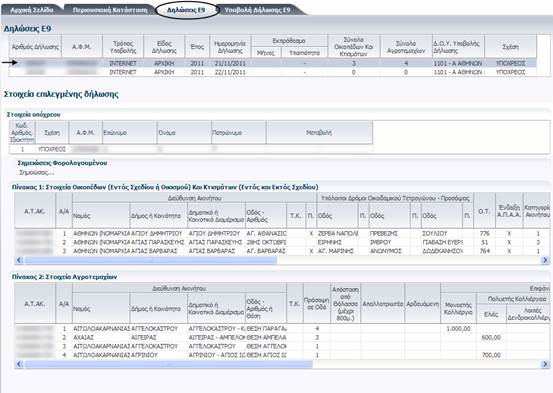Click Πίνακας 1 horizontal scrollbar thumb

coord(151,260)
